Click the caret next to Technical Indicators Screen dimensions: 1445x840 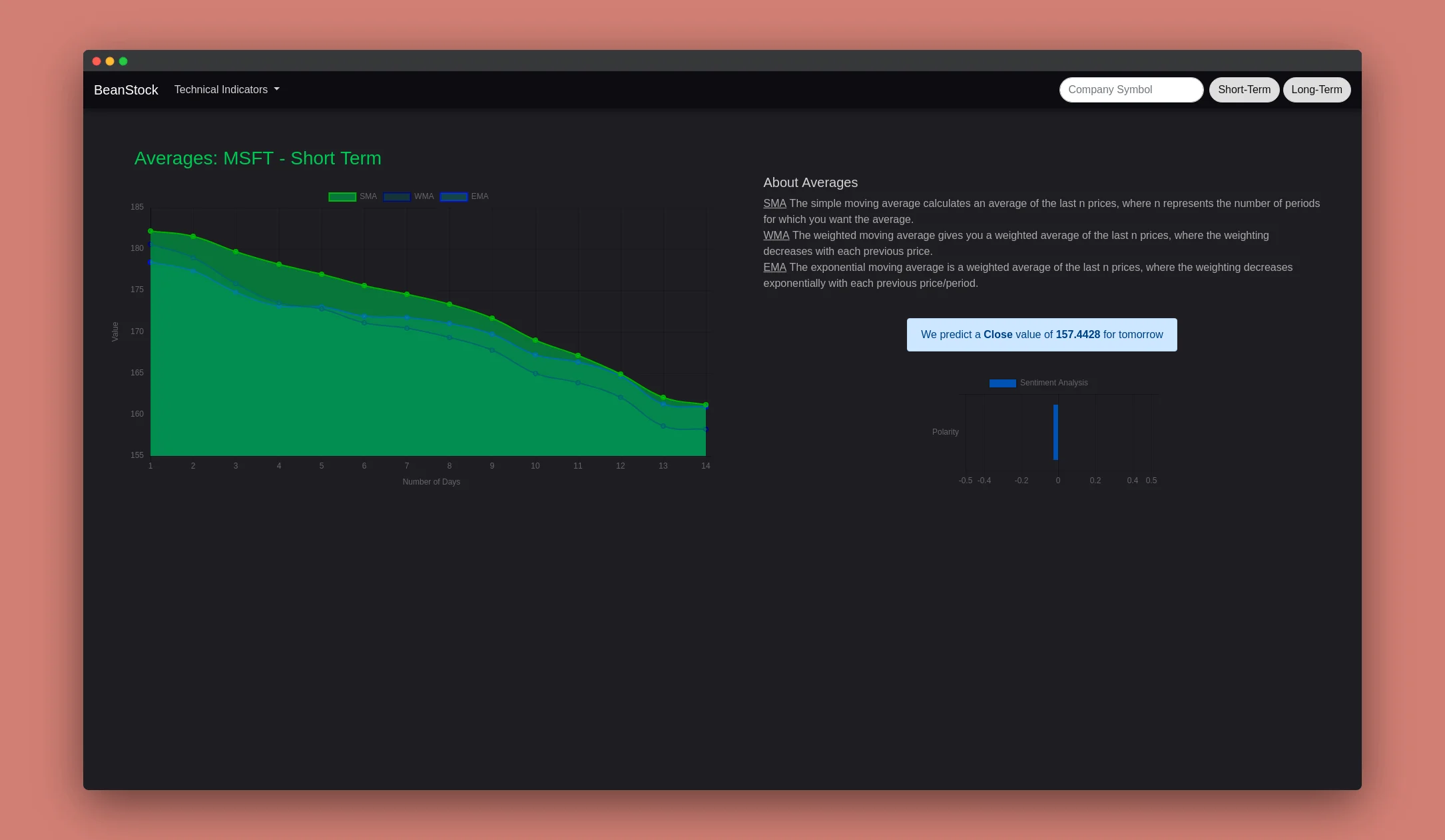277,89
